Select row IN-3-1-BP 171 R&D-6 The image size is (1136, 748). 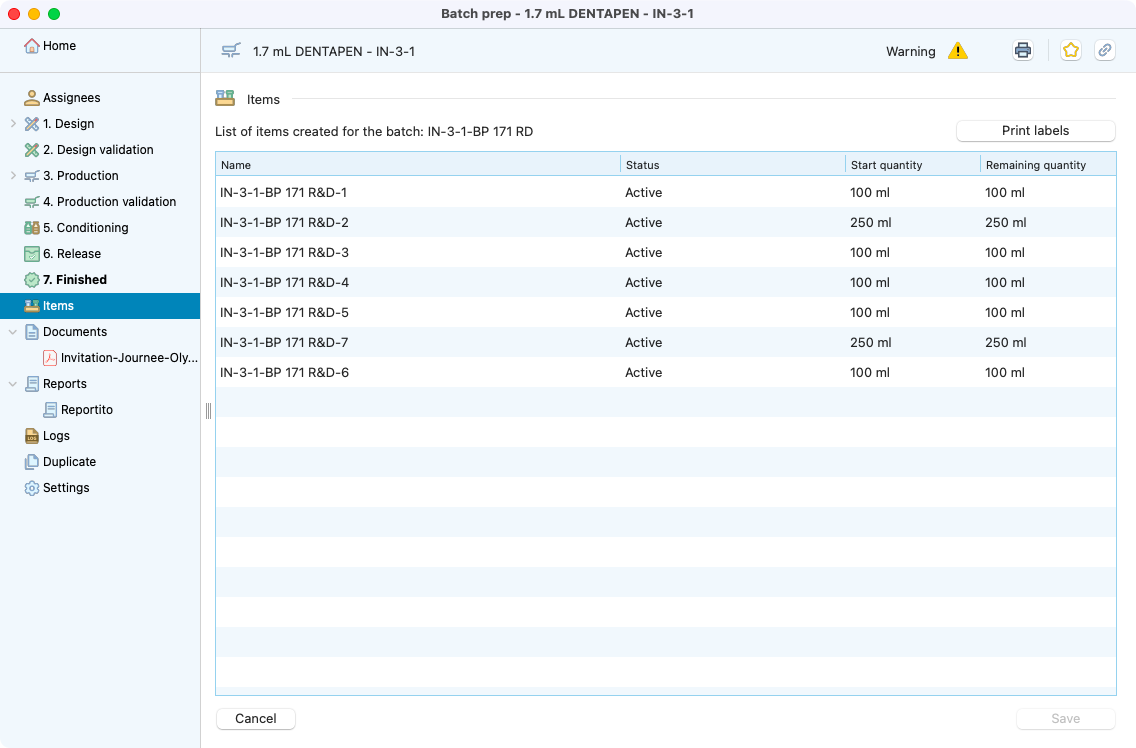(x=666, y=373)
